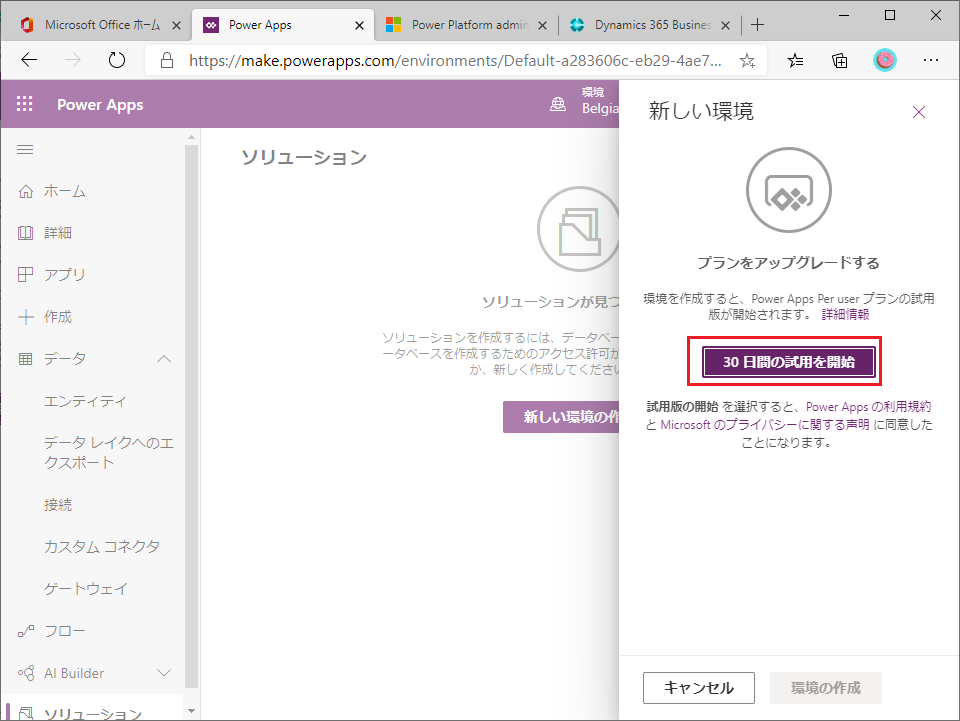Screen dimensions: 960x721
Task: Expand the AI Builder section chevron
Action: (164, 673)
